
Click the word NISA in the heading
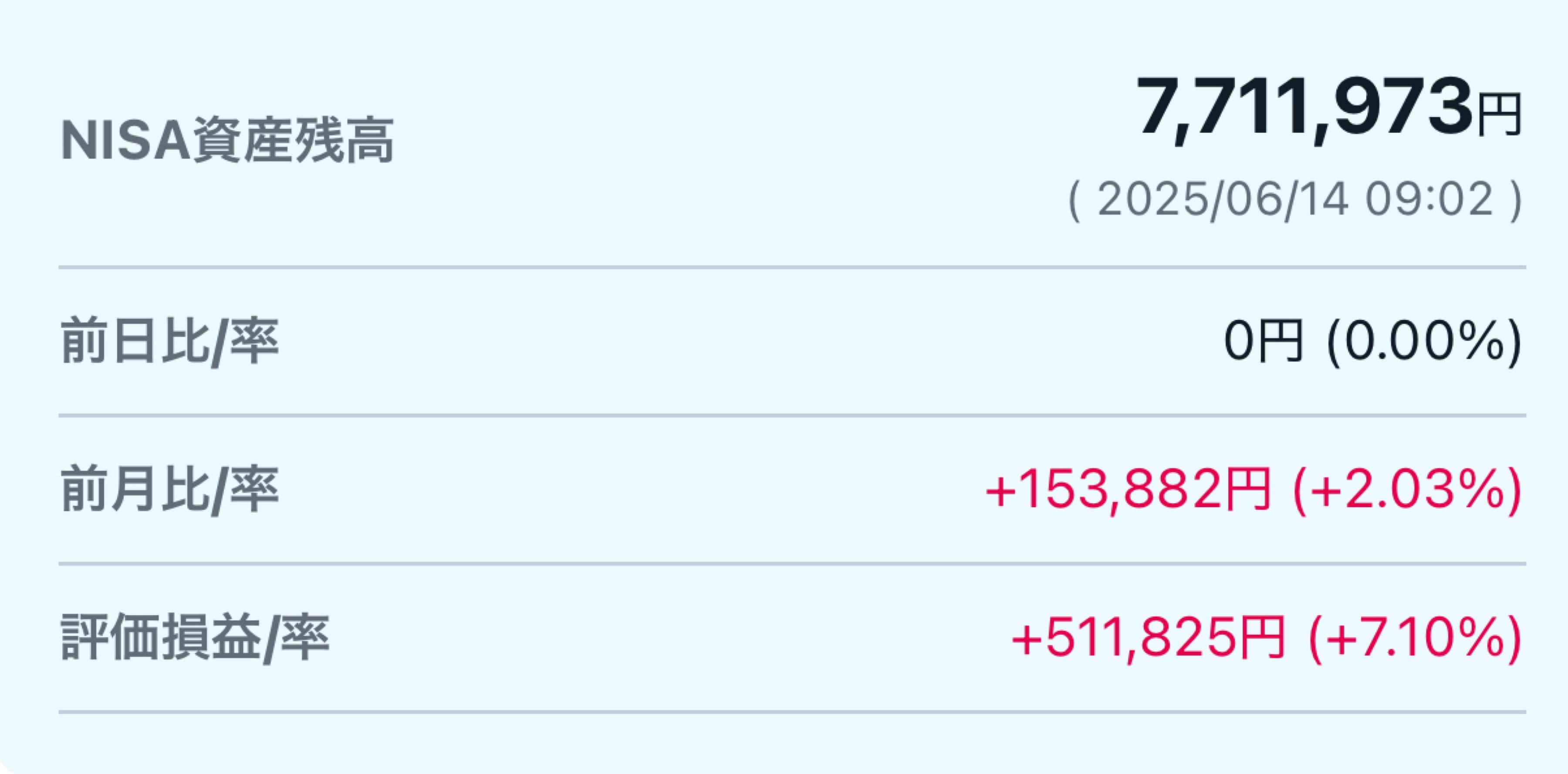tap(126, 141)
